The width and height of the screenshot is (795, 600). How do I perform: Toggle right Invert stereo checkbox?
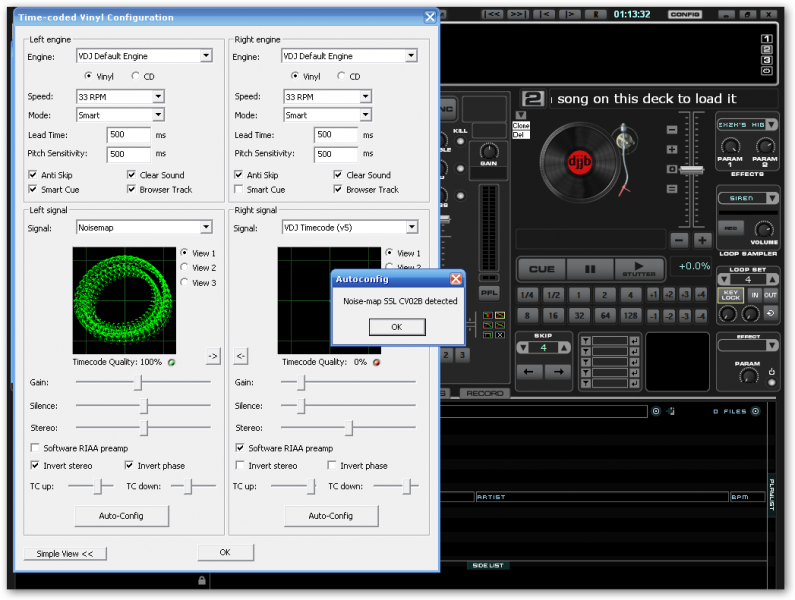click(240, 465)
